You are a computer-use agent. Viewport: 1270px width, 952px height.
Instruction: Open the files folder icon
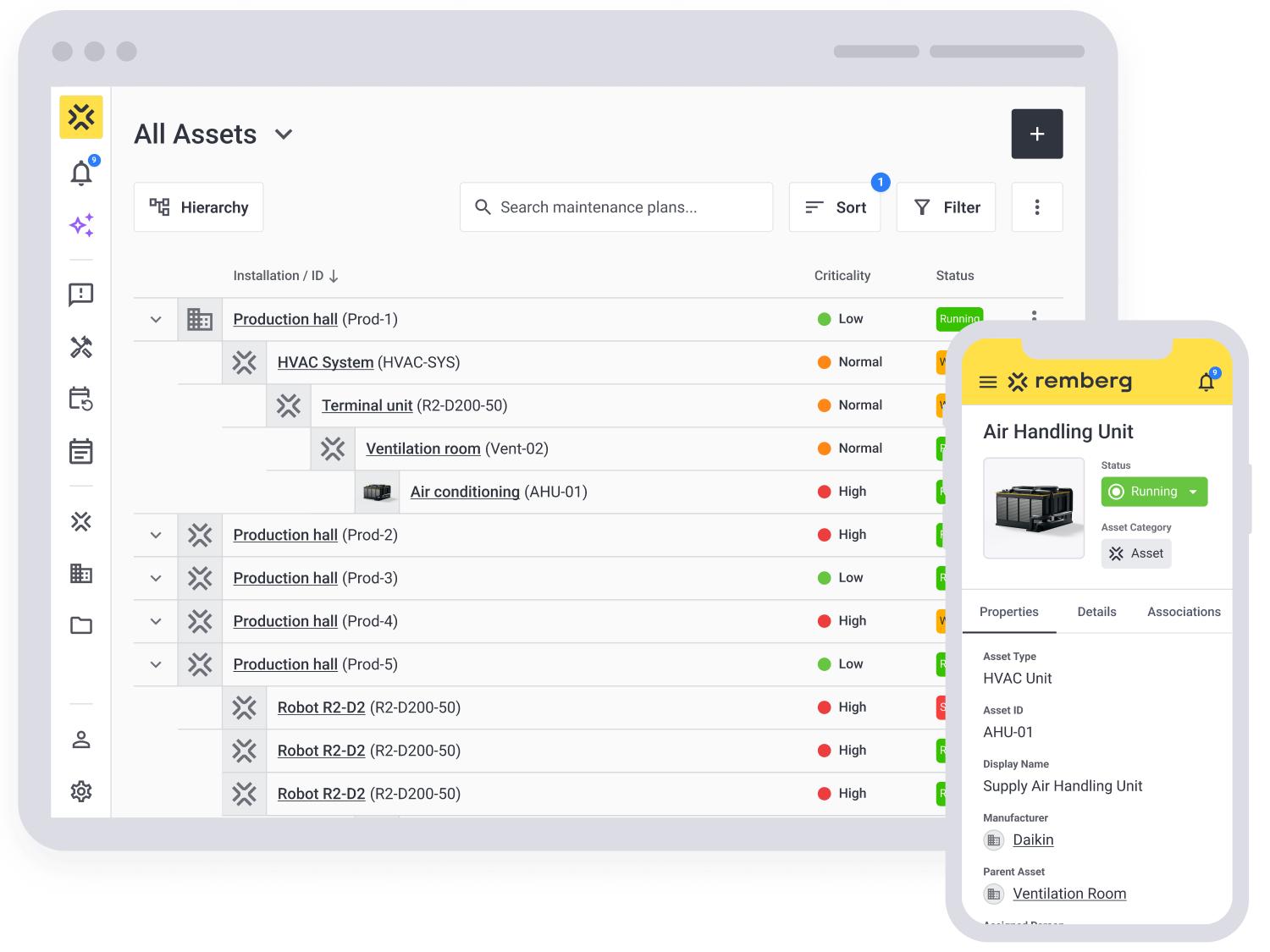[x=81, y=625]
